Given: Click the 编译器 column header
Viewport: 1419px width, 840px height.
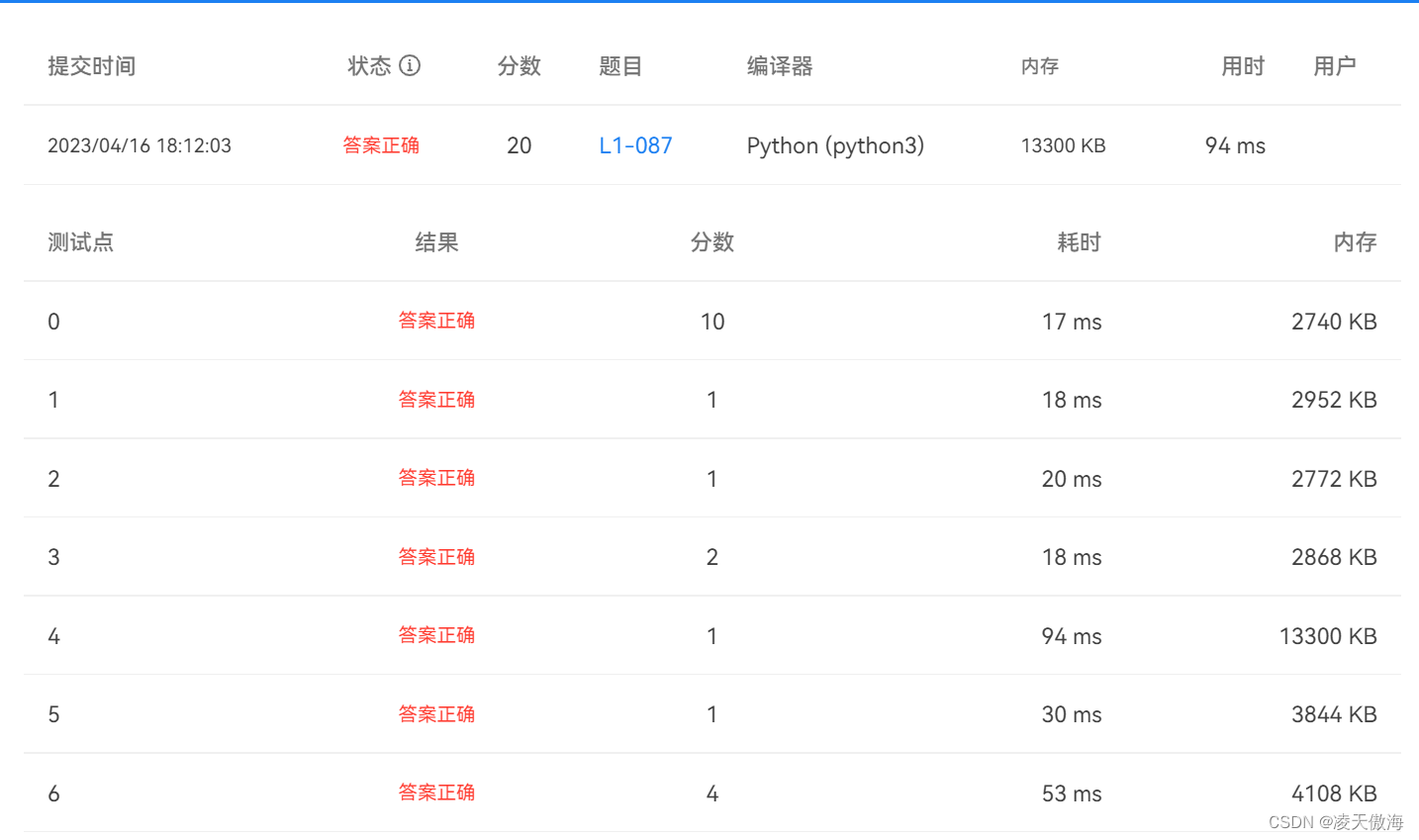Looking at the screenshot, I should (x=778, y=65).
